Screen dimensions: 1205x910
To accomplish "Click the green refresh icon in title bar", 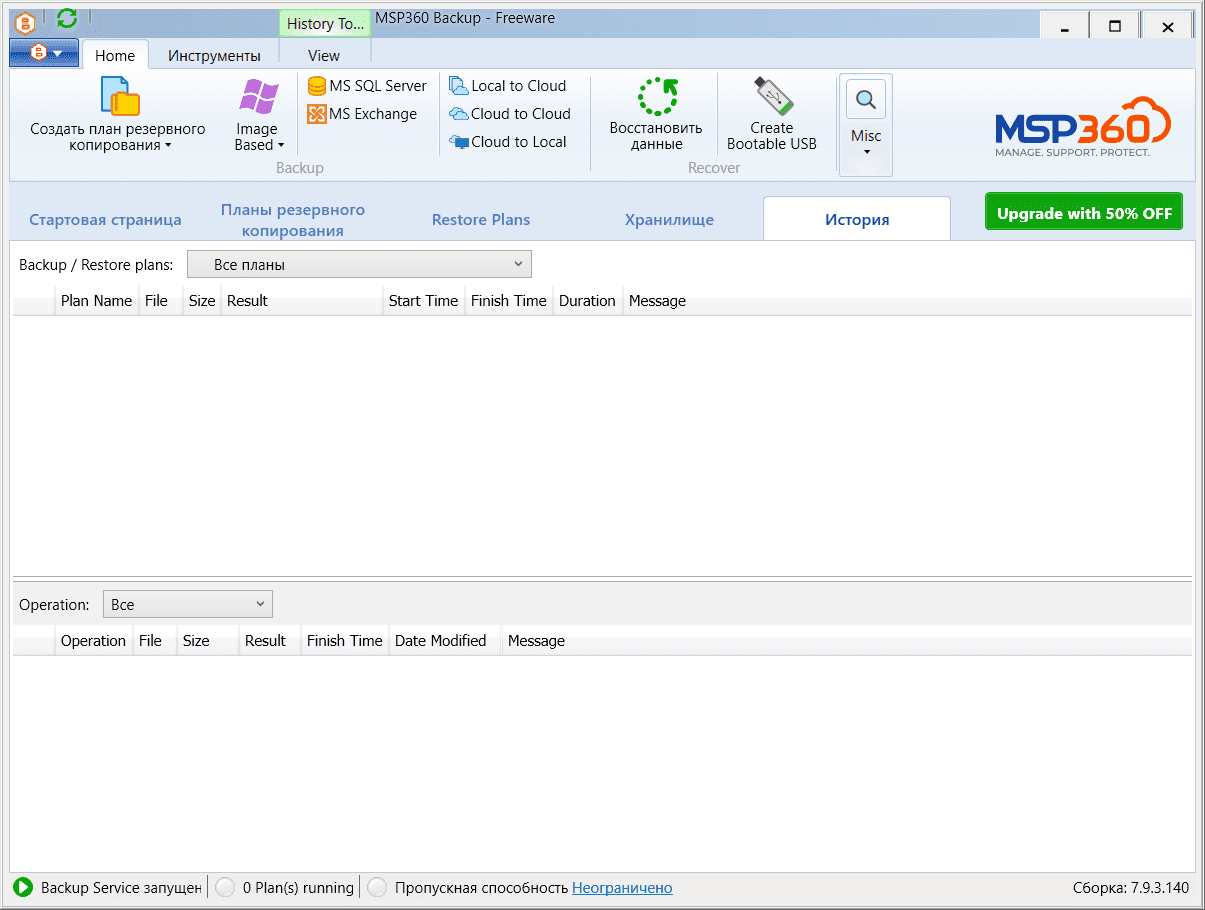I will tap(67, 18).
